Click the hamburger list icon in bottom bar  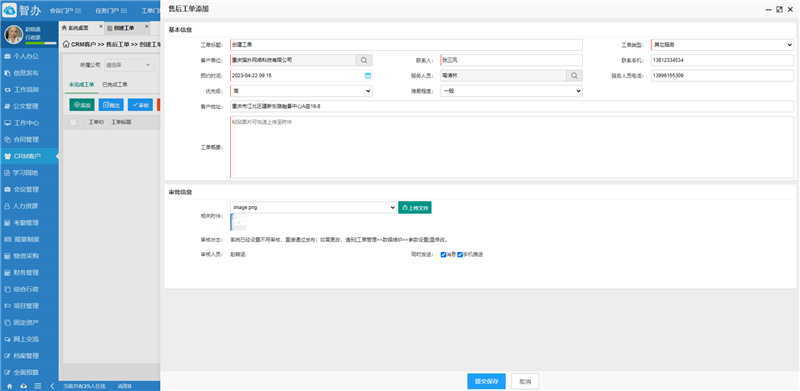coord(38,386)
